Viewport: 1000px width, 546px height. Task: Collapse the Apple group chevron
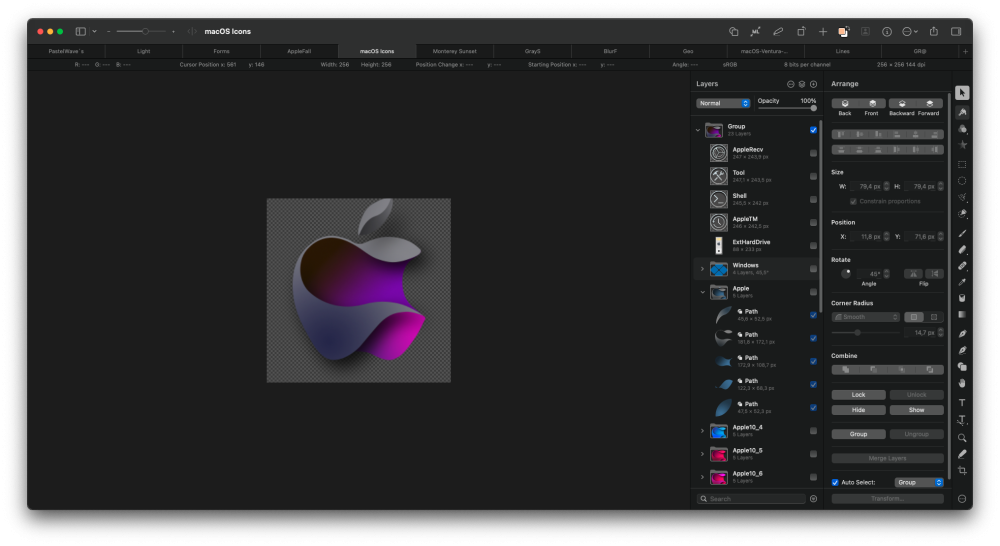click(x=702, y=292)
